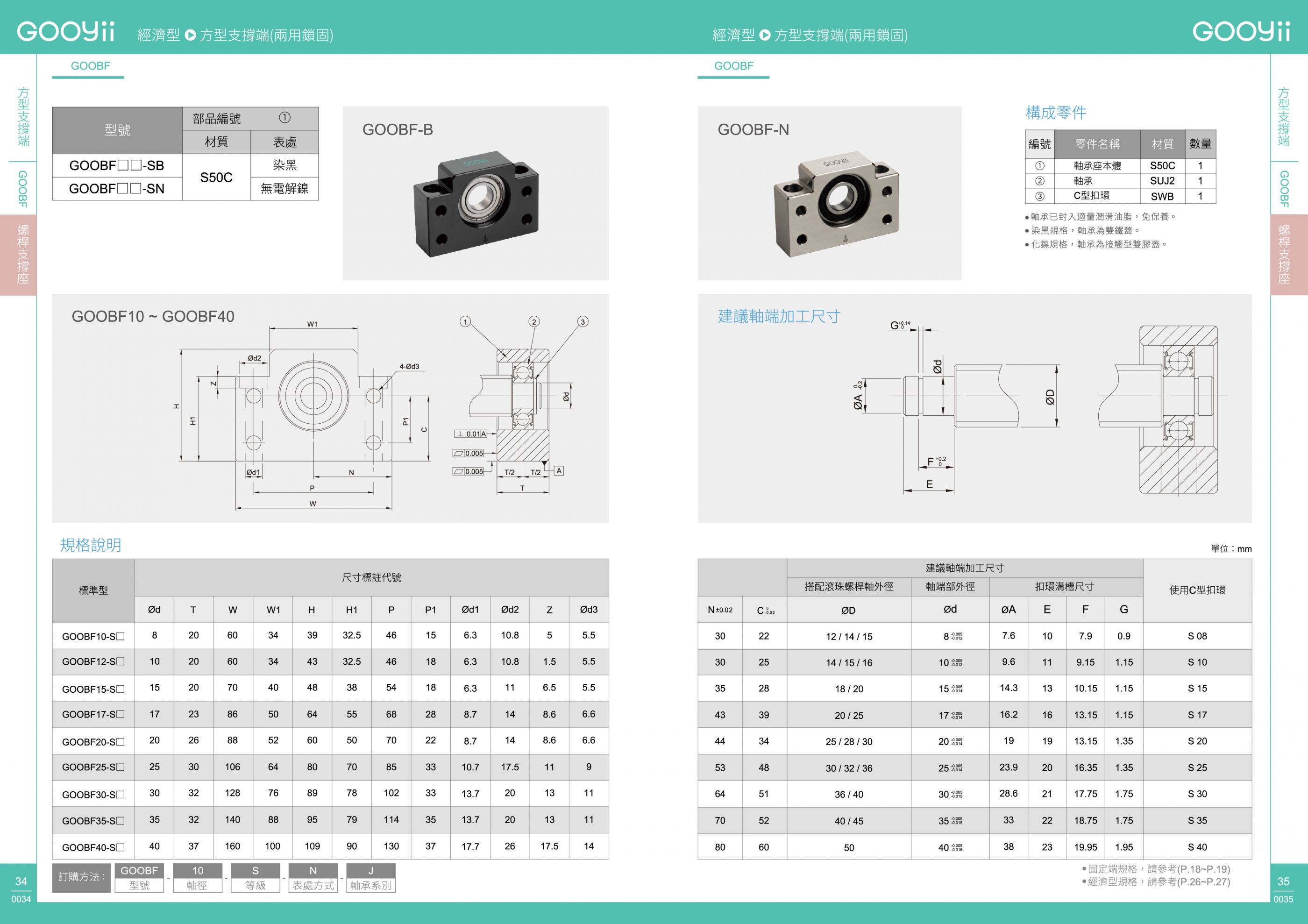This screenshot has width=1308, height=924.
Task: Click the SUJ2 material cell
Action: [x=1162, y=181]
